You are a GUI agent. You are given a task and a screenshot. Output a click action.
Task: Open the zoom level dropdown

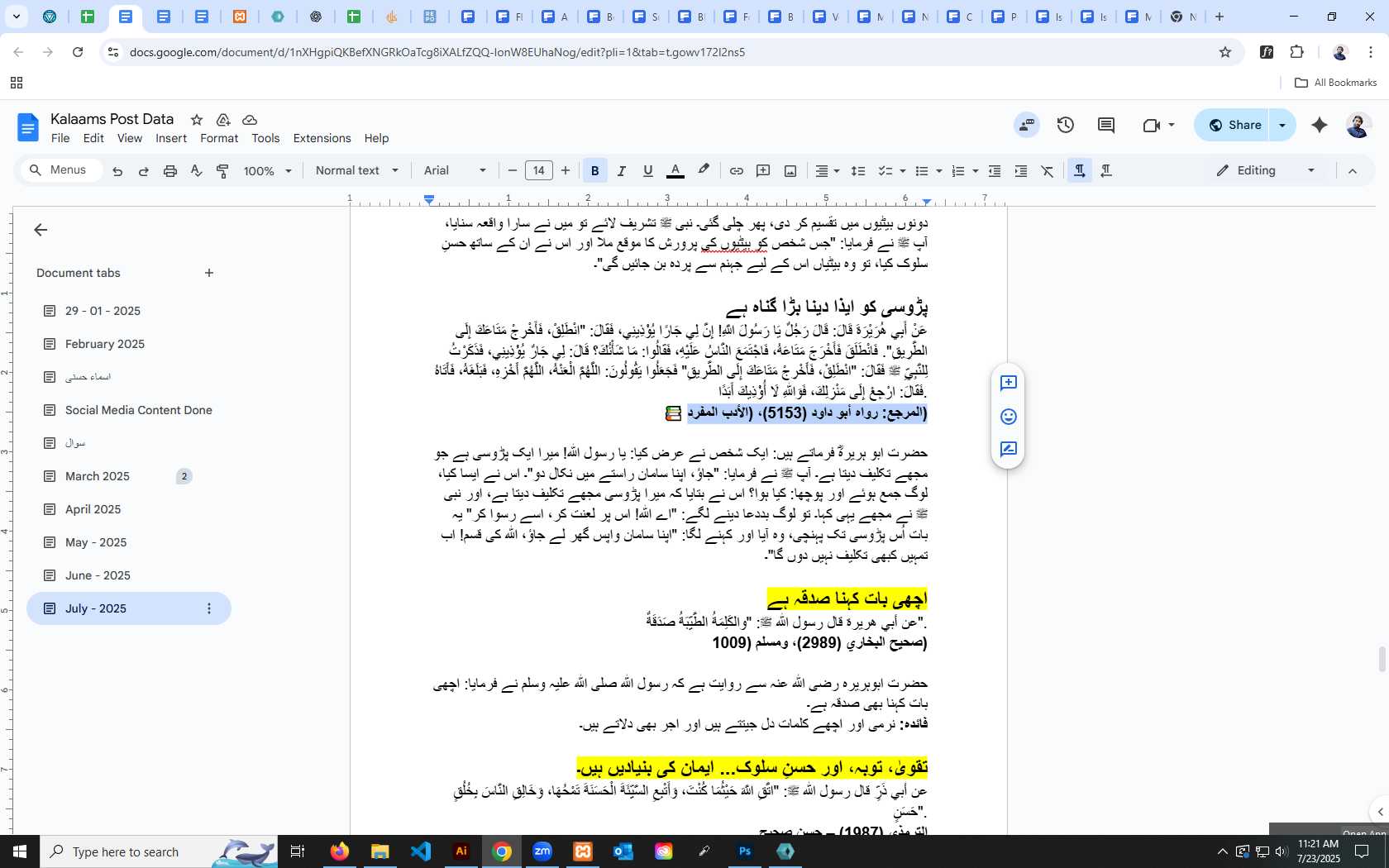pos(268,171)
